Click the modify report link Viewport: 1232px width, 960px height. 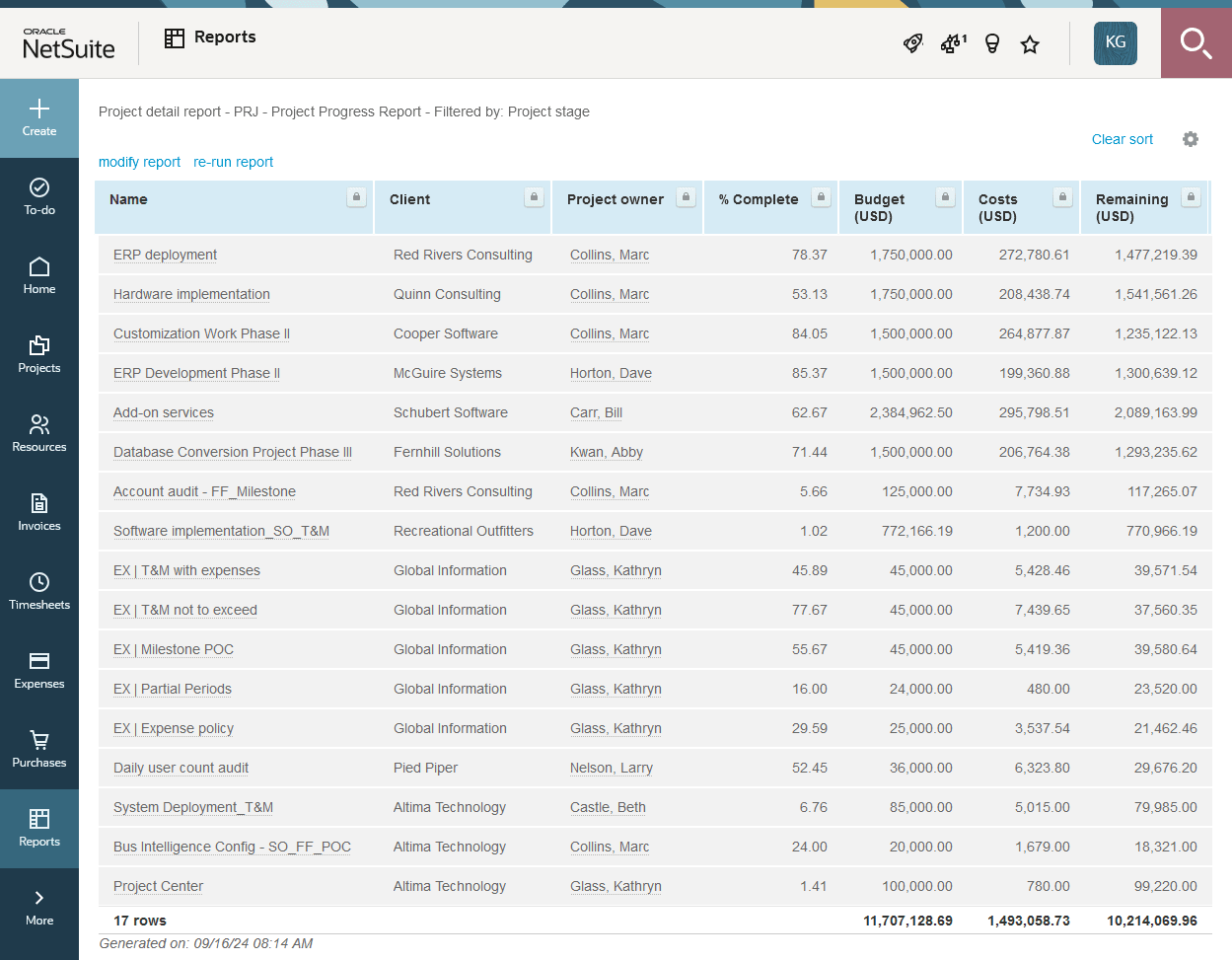point(139,162)
